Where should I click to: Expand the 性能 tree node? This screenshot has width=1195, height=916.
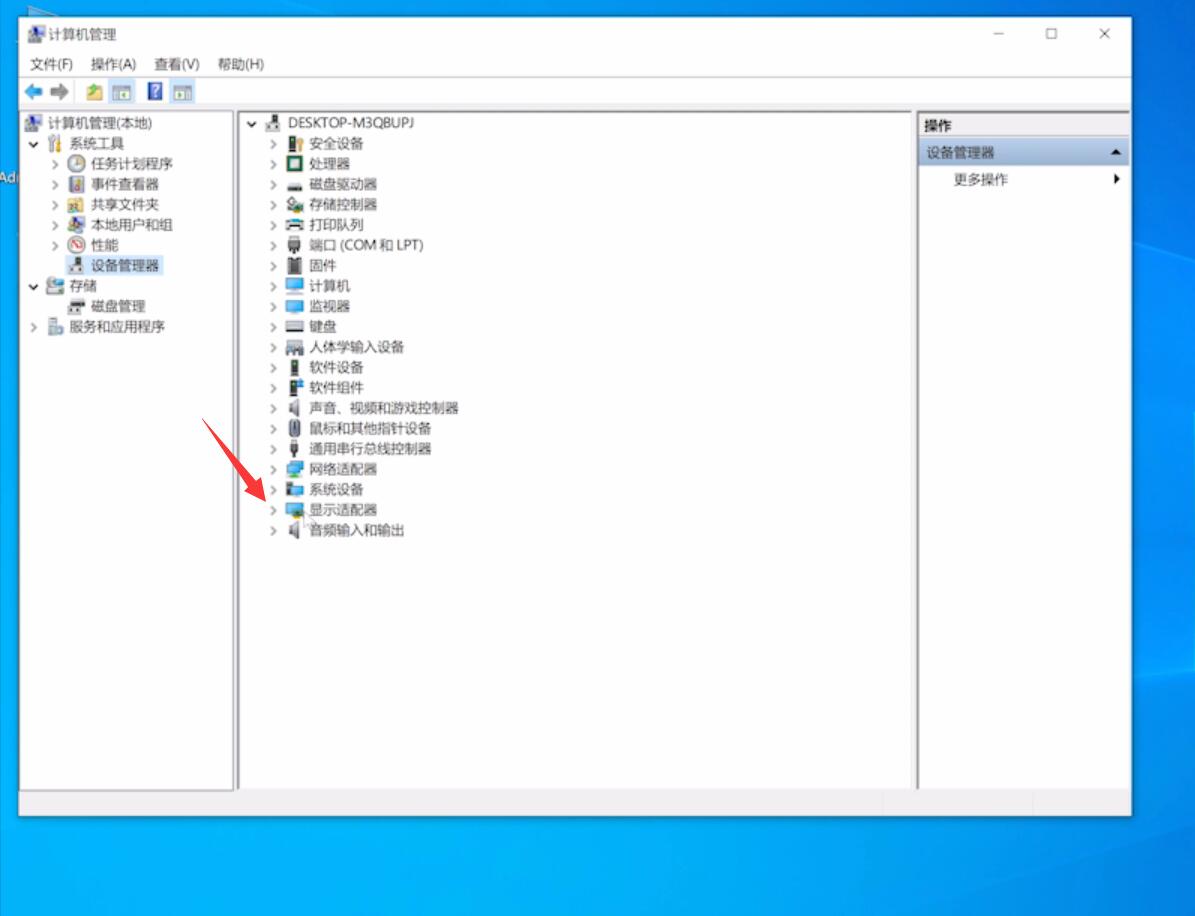pyautogui.click(x=55, y=245)
